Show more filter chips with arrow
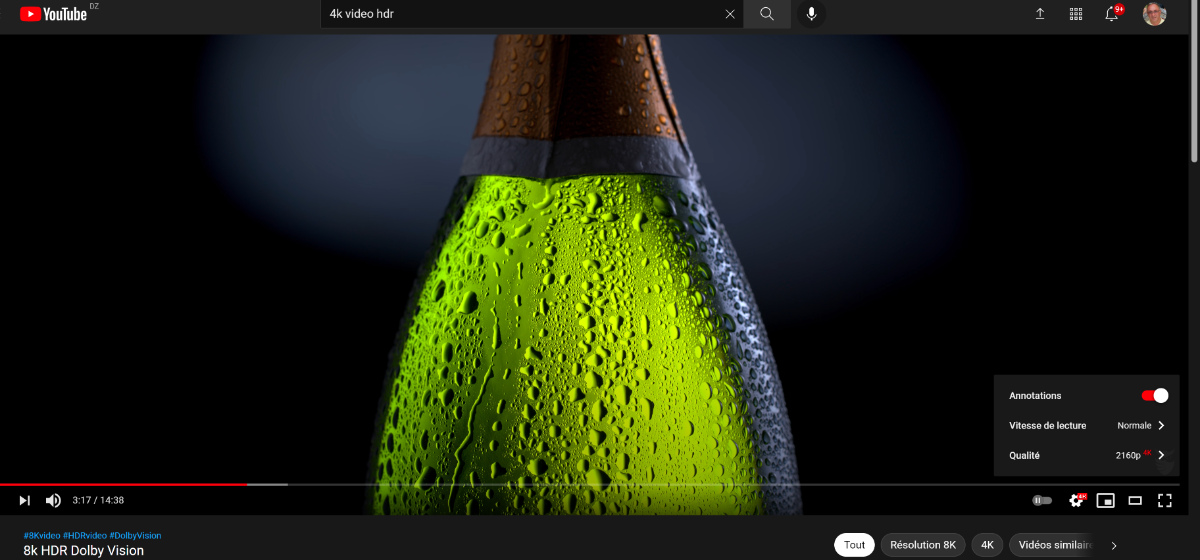The image size is (1200, 560). click(x=1114, y=545)
